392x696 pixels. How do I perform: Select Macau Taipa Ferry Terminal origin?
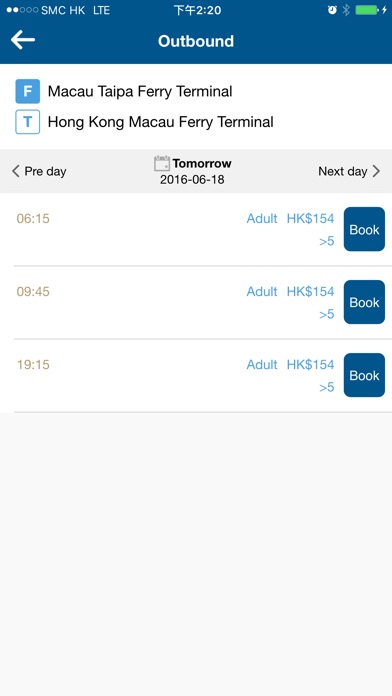tap(140, 91)
